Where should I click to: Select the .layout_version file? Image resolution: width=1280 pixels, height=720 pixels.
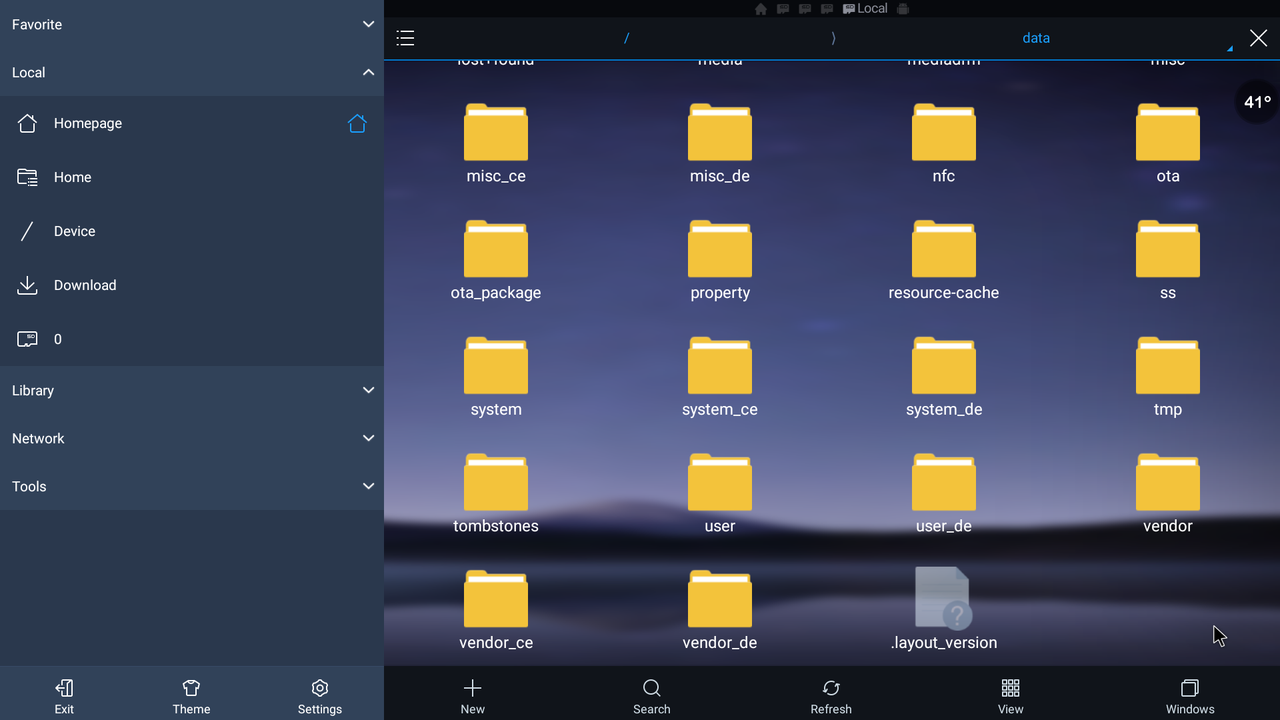pyautogui.click(x=944, y=609)
